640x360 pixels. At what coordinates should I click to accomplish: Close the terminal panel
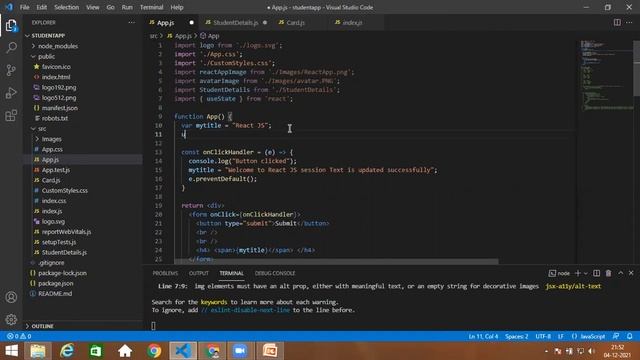point(631,273)
